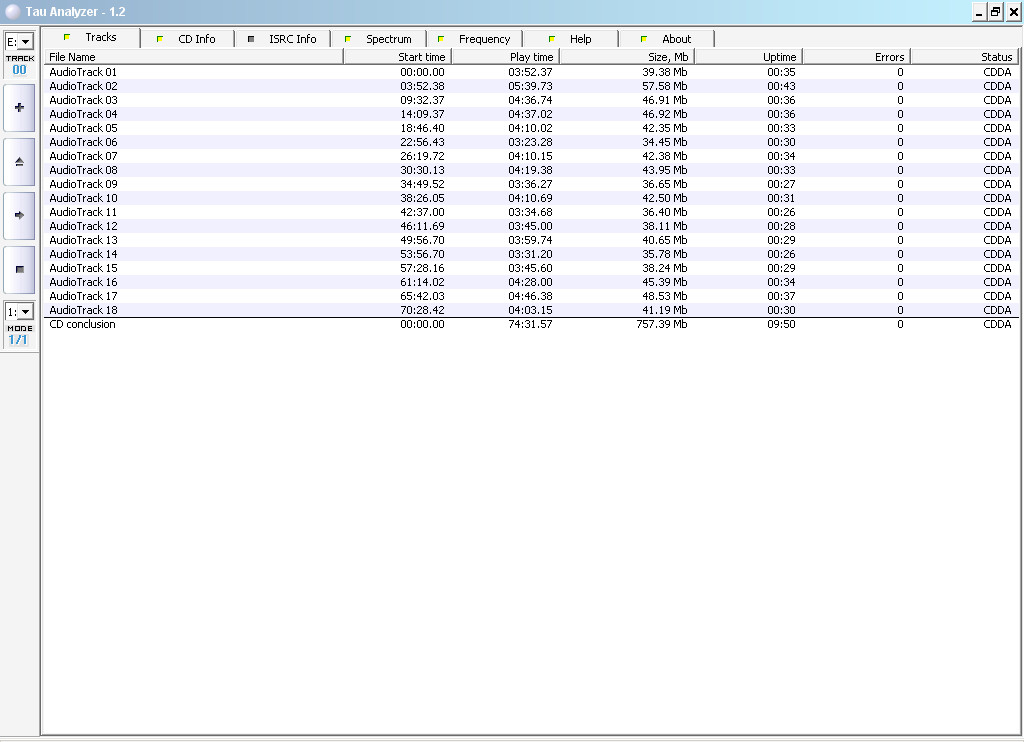Viewport: 1024px width, 742px height.
Task: Select the AudioTrack 02 row
Action: [x=531, y=86]
